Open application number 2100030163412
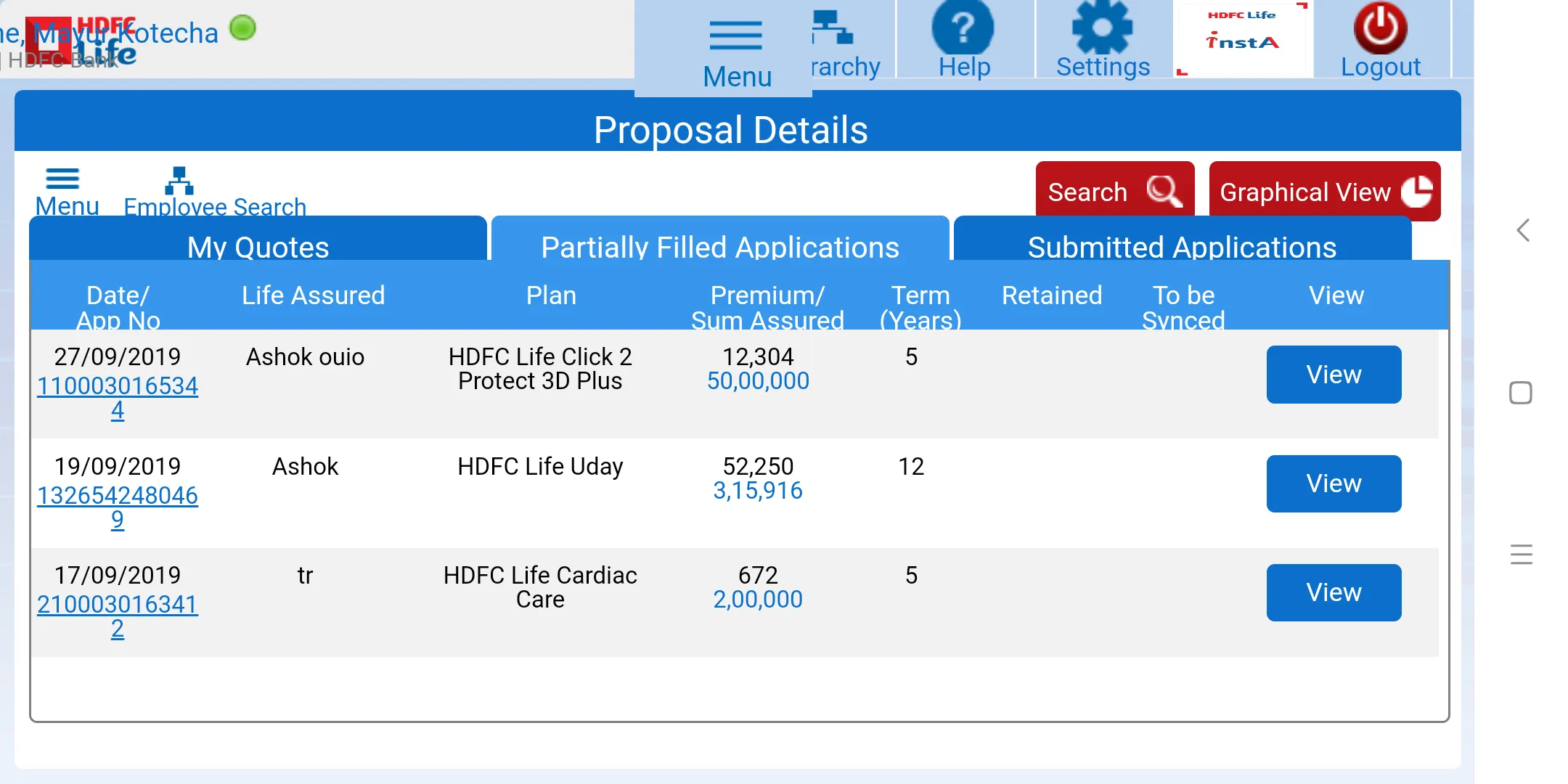 tap(118, 616)
